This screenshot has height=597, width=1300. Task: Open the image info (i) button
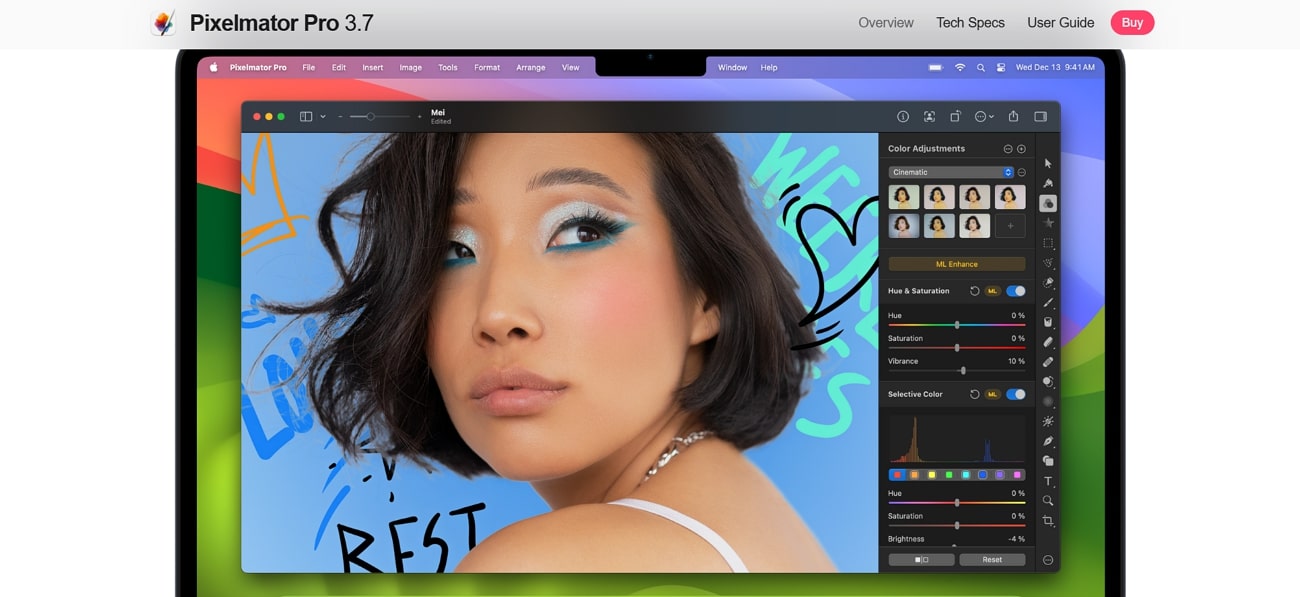[903, 117]
